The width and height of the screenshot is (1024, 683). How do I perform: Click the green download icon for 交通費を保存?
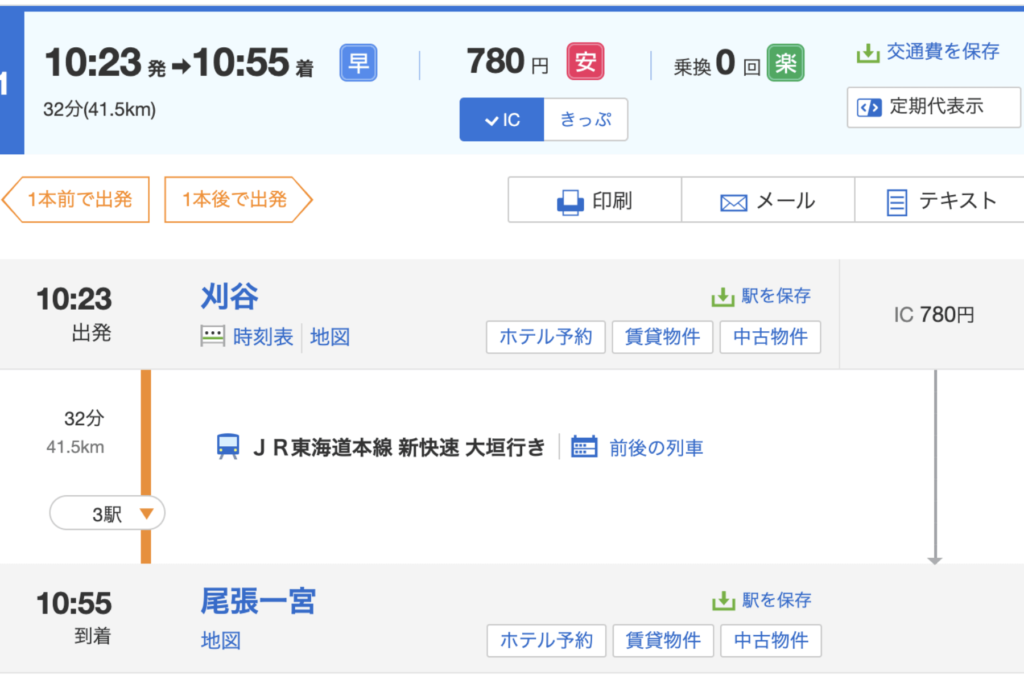(867, 52)
